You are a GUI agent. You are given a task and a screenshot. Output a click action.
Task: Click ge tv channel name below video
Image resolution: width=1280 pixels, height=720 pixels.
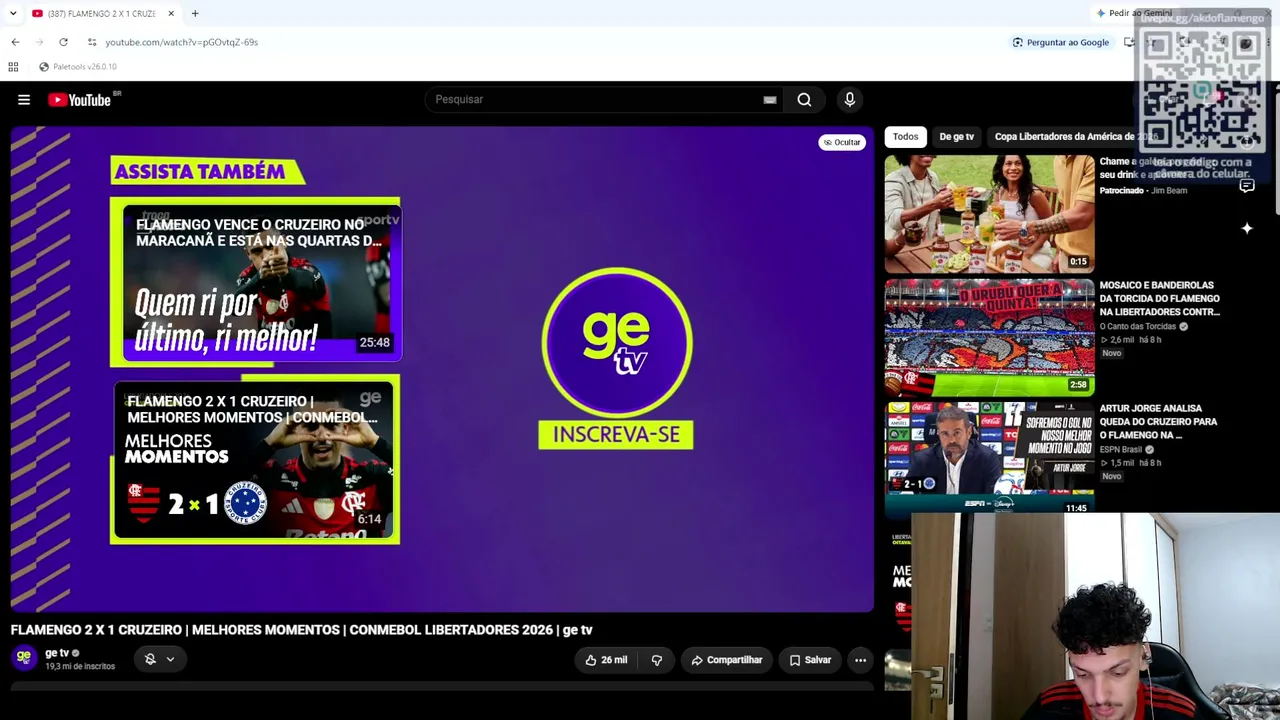click(57, 653)
